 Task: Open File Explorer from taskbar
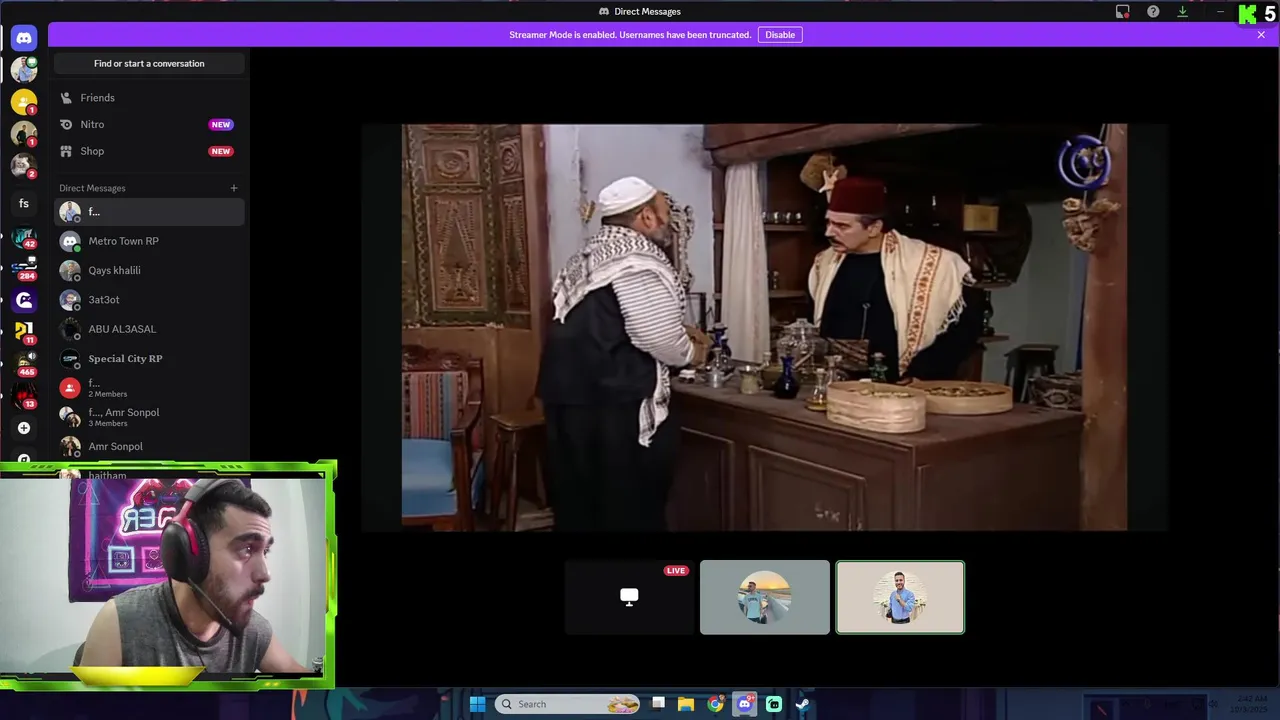click(686, 704)
